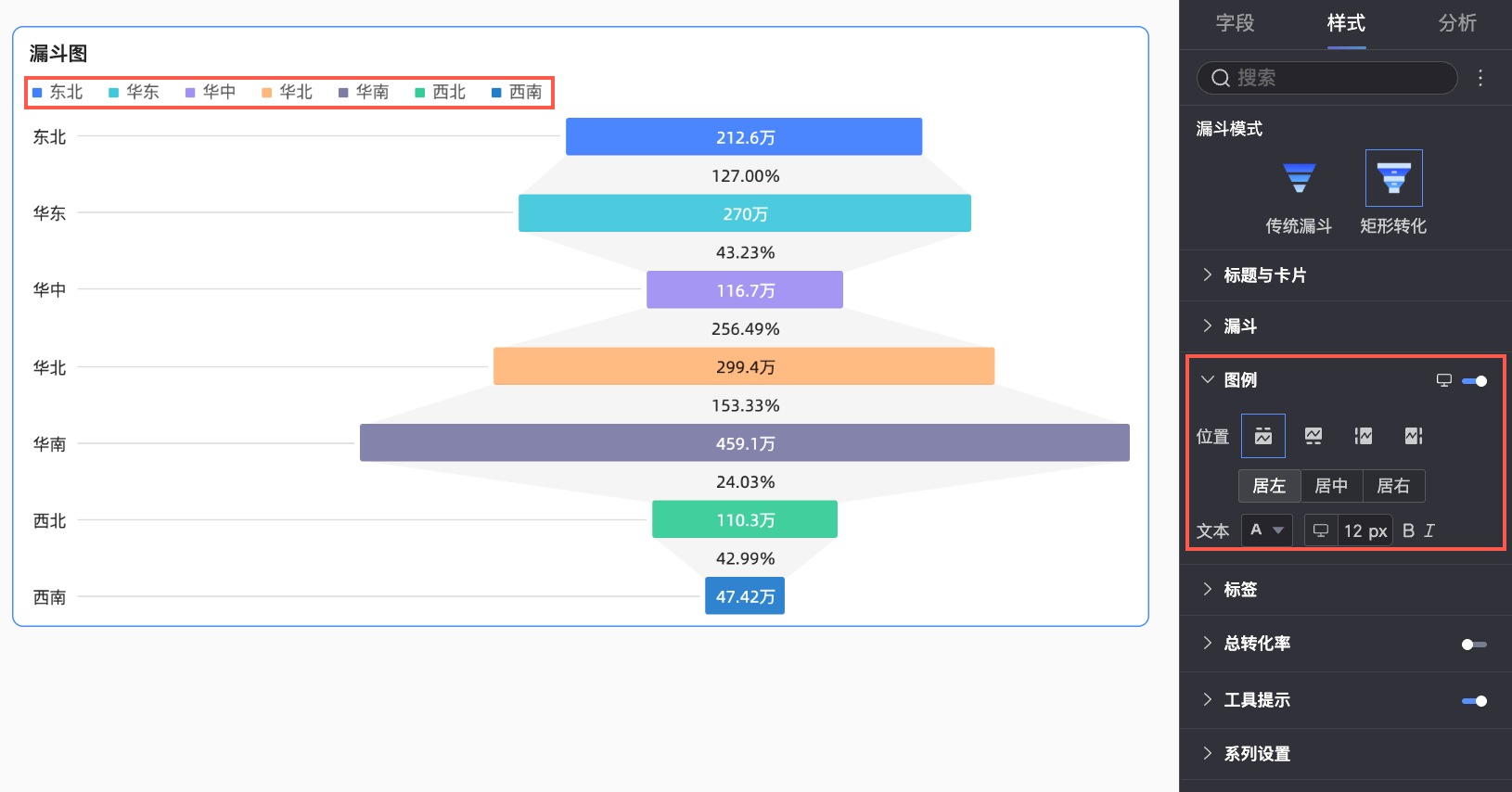Switch to the 字段 tab
The width and height of the screenshot is (1512, 792).
tap(1235, 23)
